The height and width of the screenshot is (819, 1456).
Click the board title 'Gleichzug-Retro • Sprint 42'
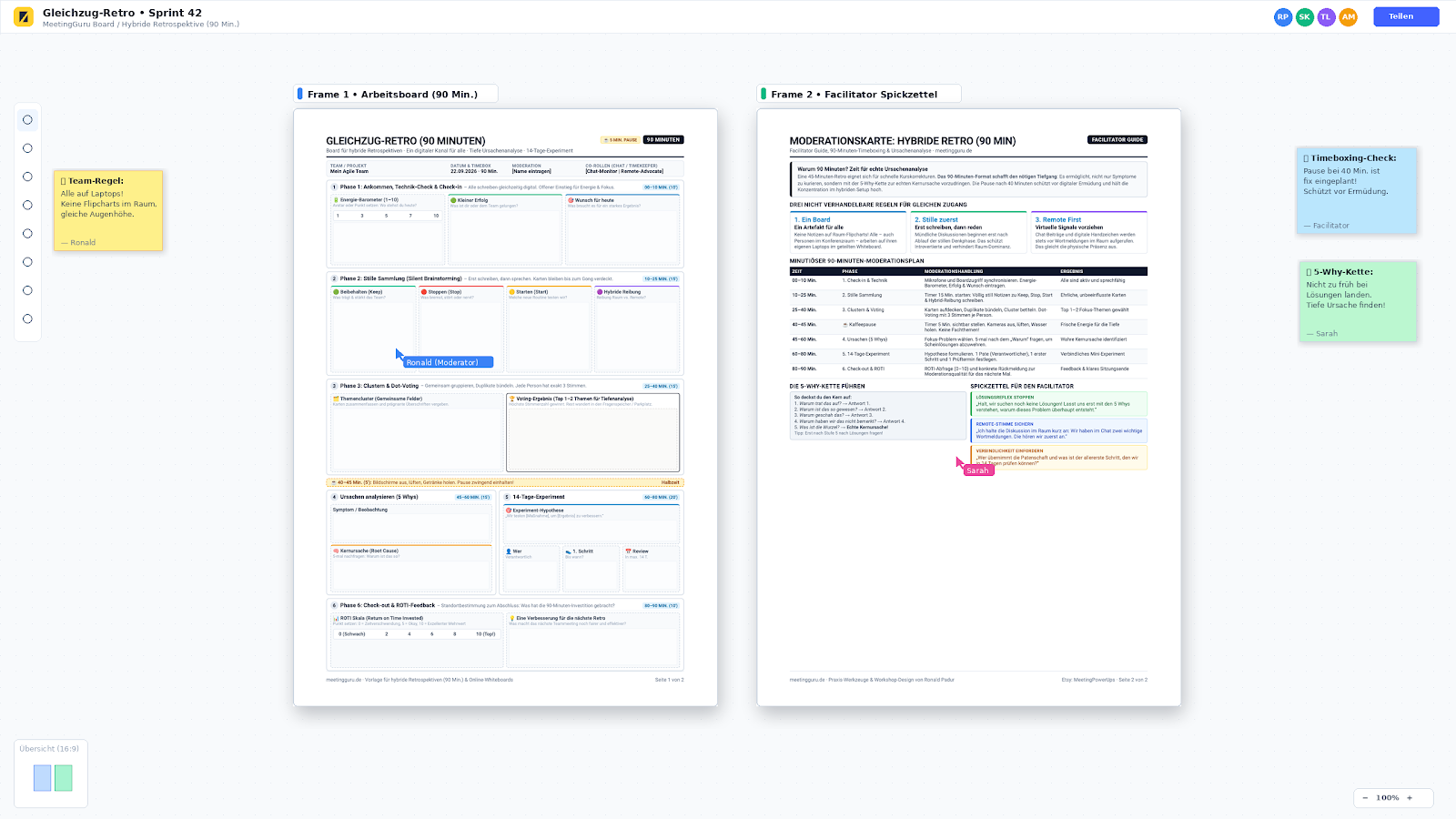click(x=122, y=13)
